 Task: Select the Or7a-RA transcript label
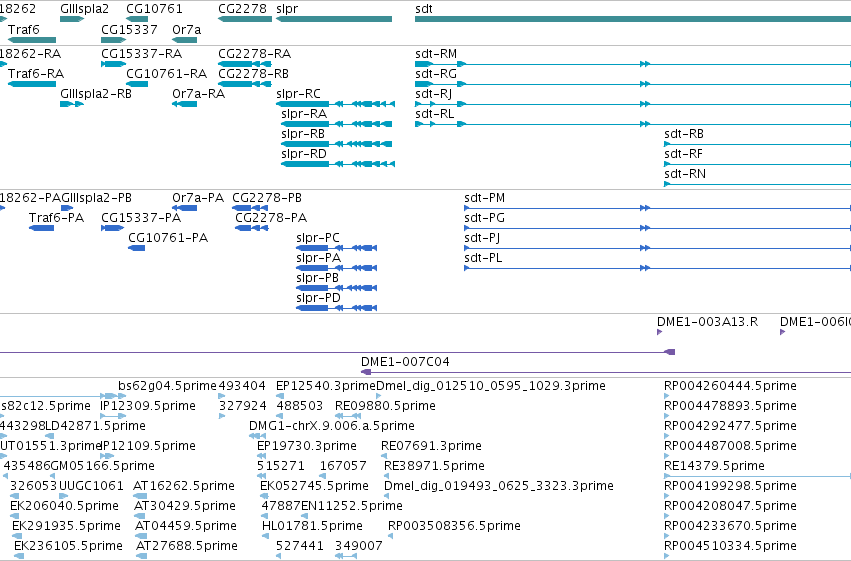click(199, 93)
